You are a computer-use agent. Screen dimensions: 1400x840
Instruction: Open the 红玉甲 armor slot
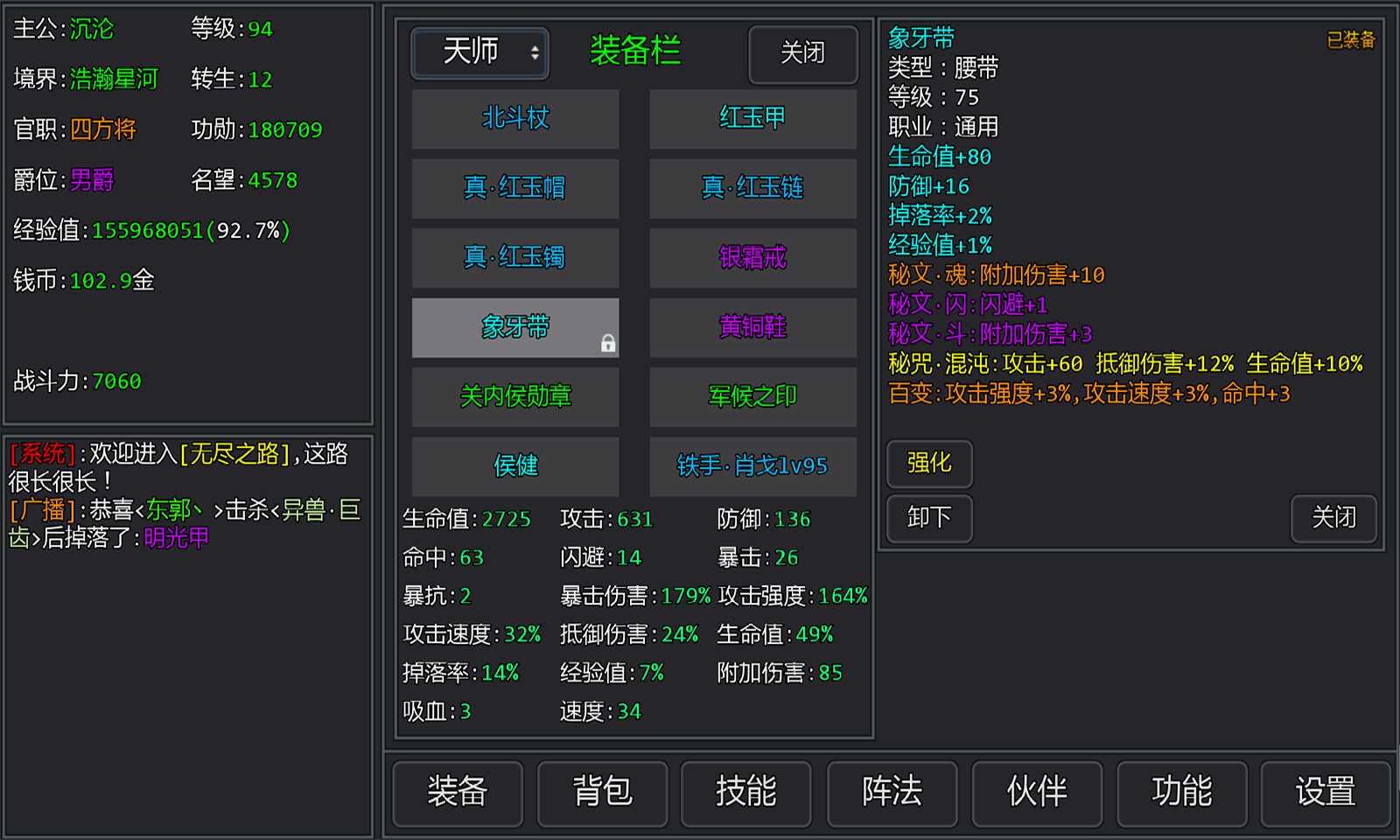(x=752, y=120)
